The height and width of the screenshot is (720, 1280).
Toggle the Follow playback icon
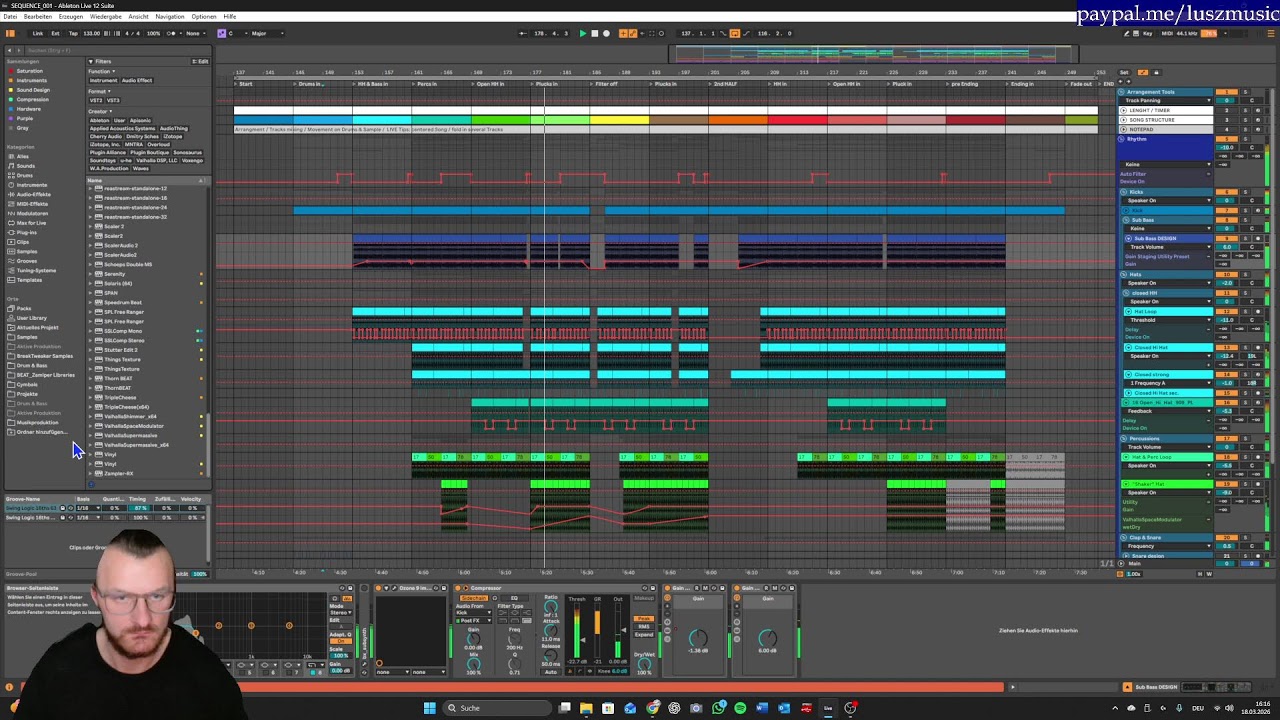pos(523,33)
